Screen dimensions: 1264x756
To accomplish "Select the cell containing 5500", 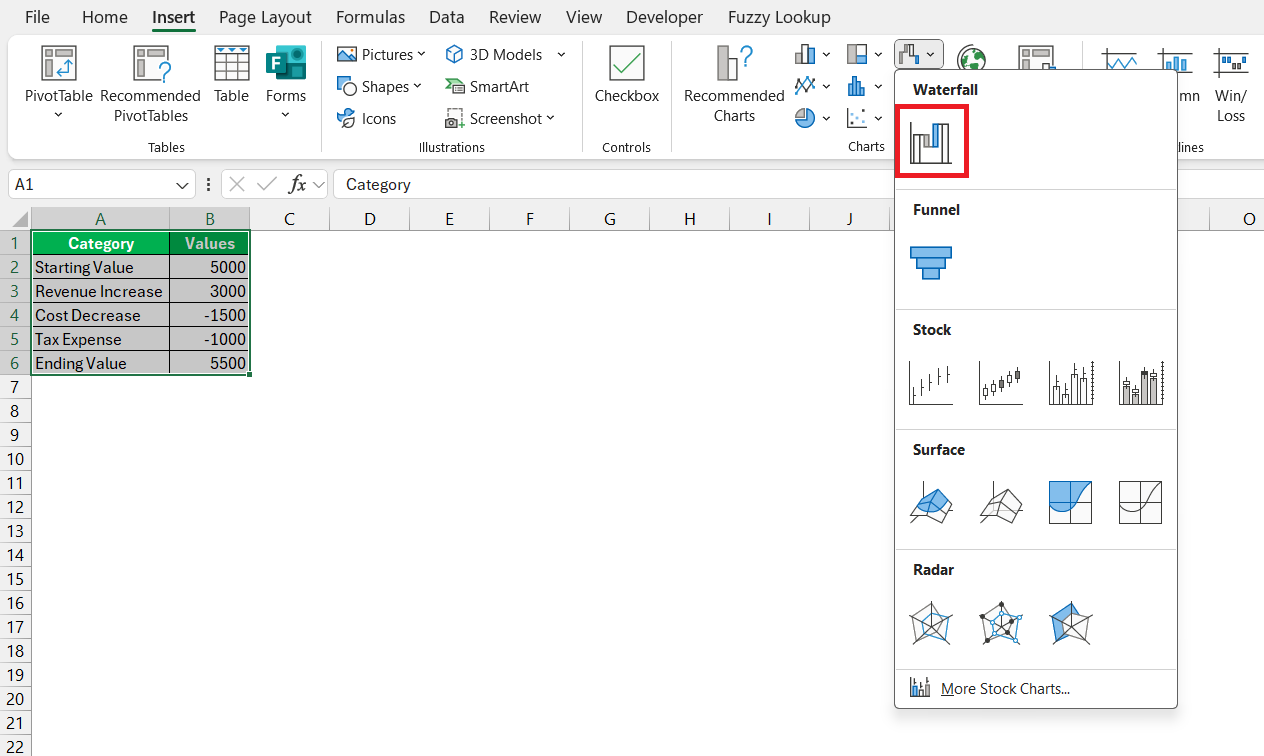I will point(210,363).
